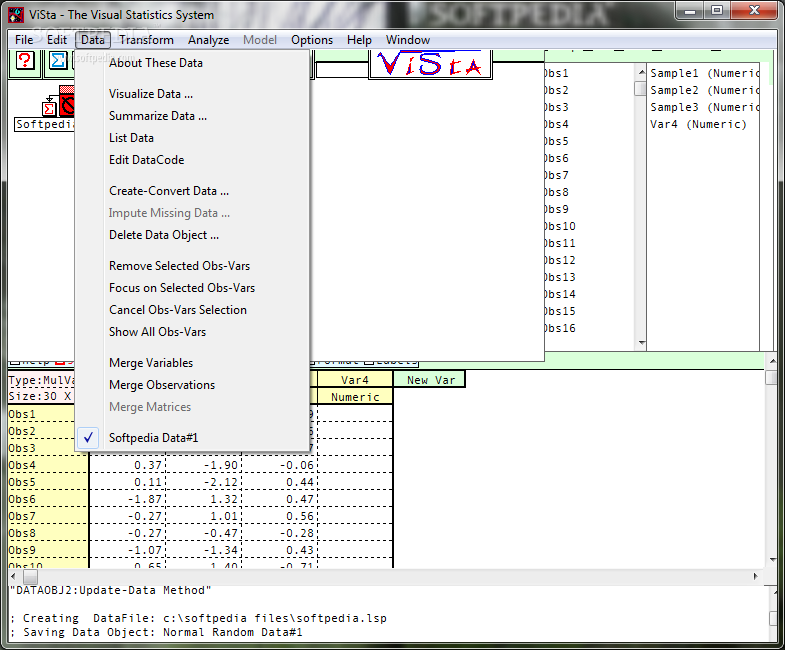This screenshot has height=650, width=785.
Task: Select the red Softpedia data object icon
Action: pos(67,102)
